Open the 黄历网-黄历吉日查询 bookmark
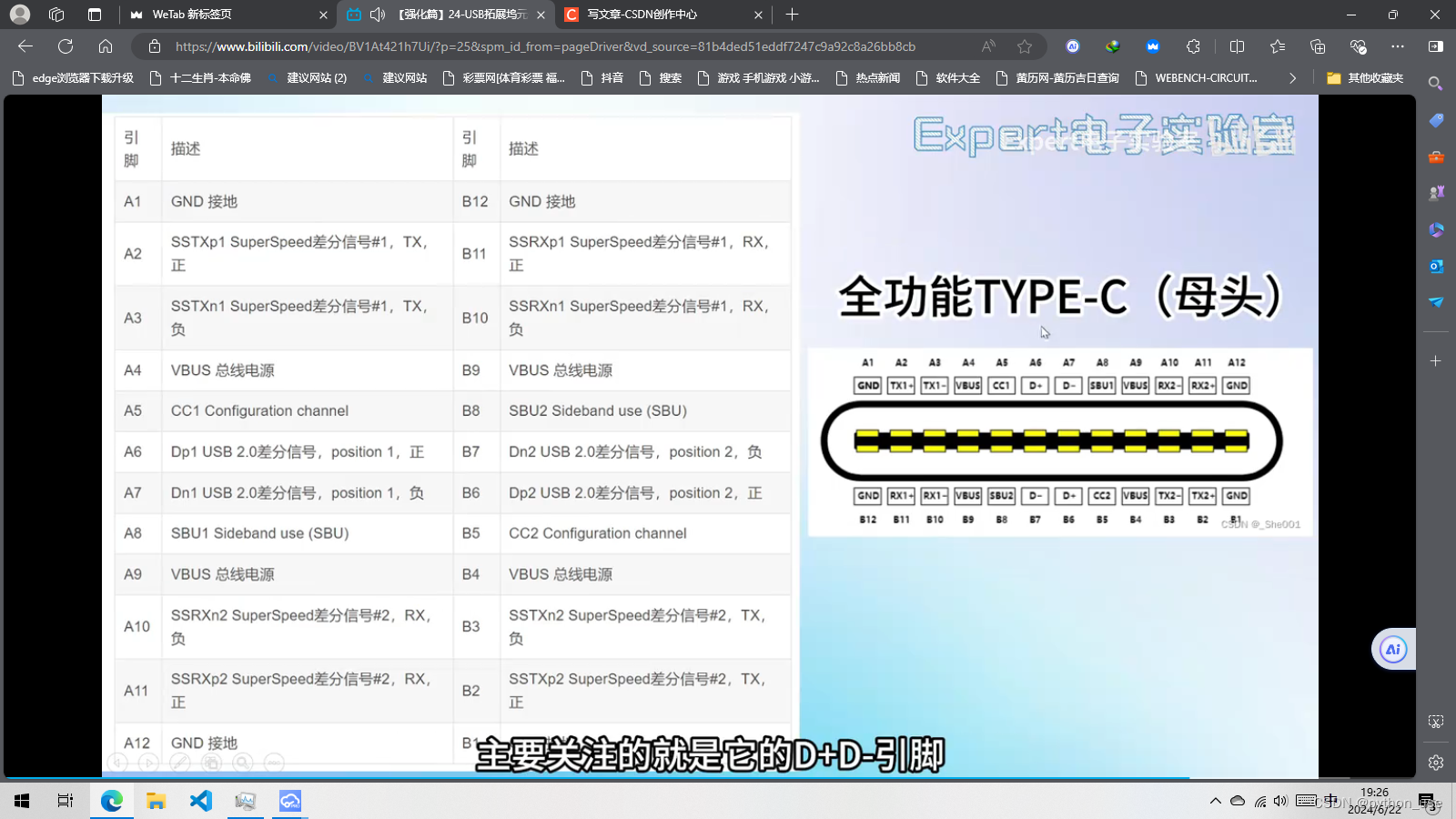The width and height of the screenshot is (1456, 819). [x=1057, y=78]
